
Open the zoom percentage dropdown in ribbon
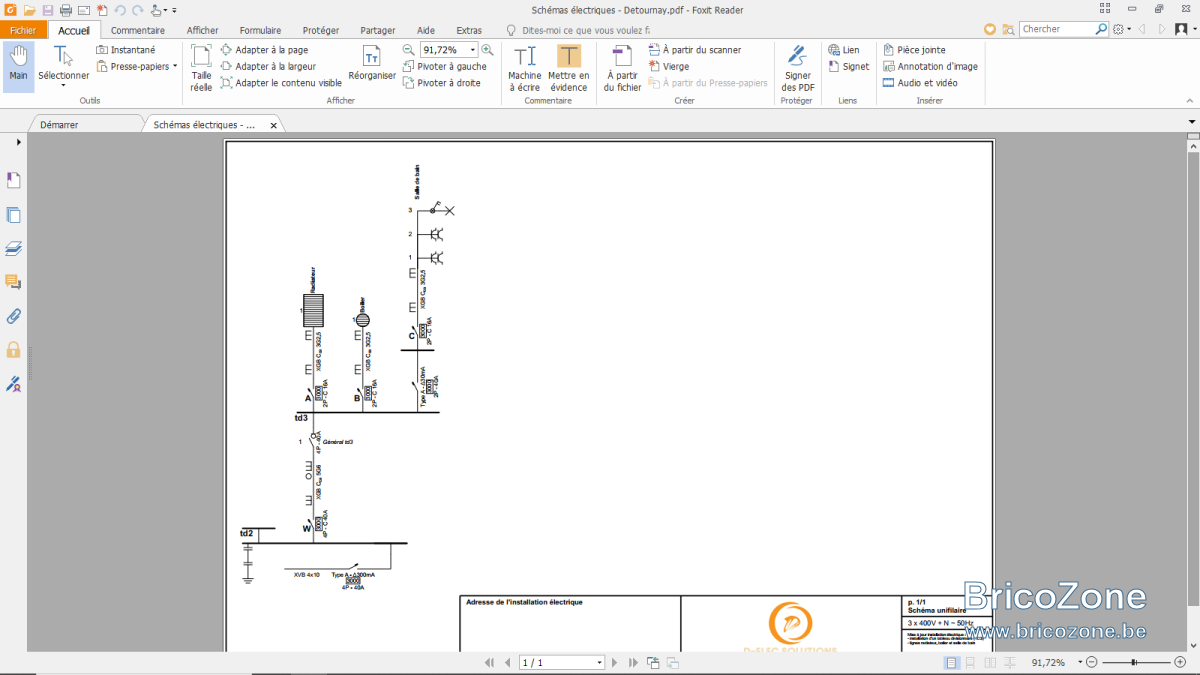click(473, 49)
